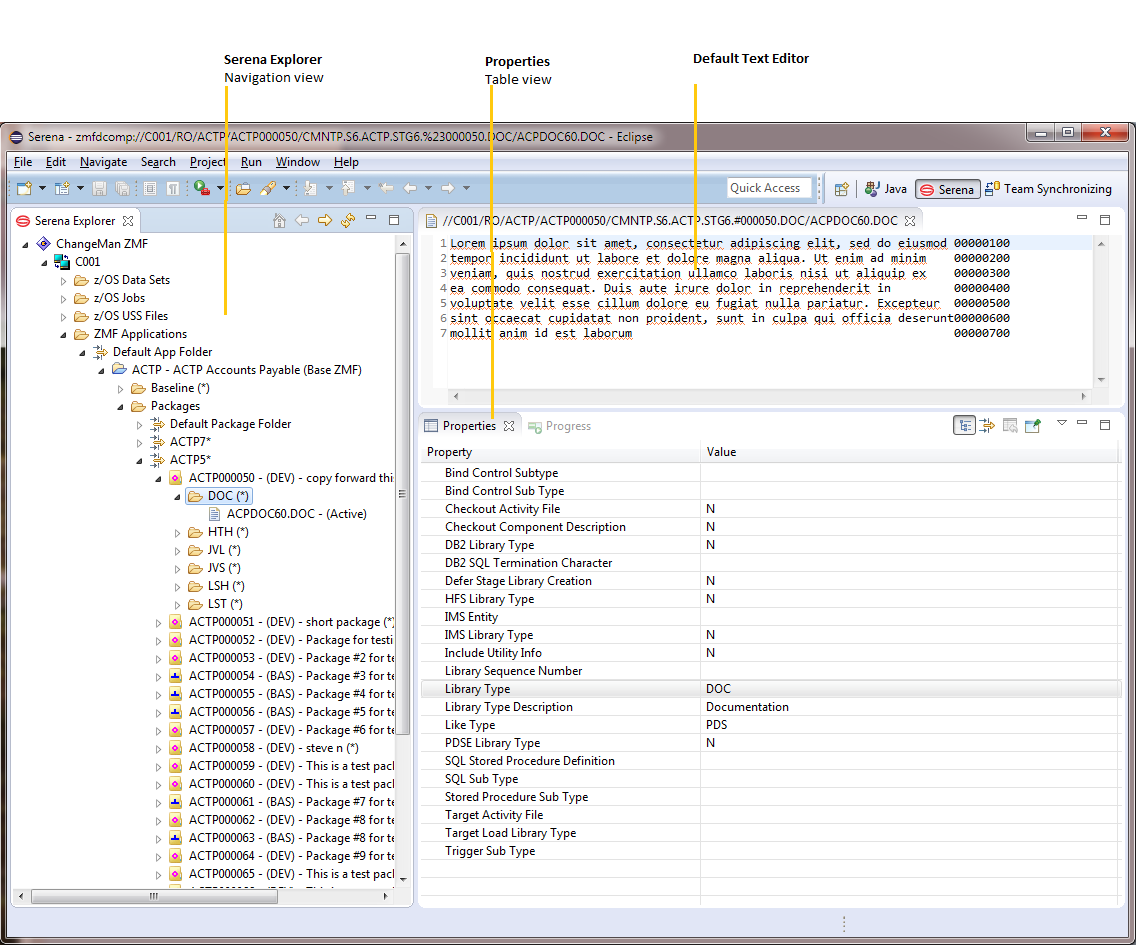This screenshot has height=946, width=1137.
Task: Open the Search menu
Action: (158, 162)
